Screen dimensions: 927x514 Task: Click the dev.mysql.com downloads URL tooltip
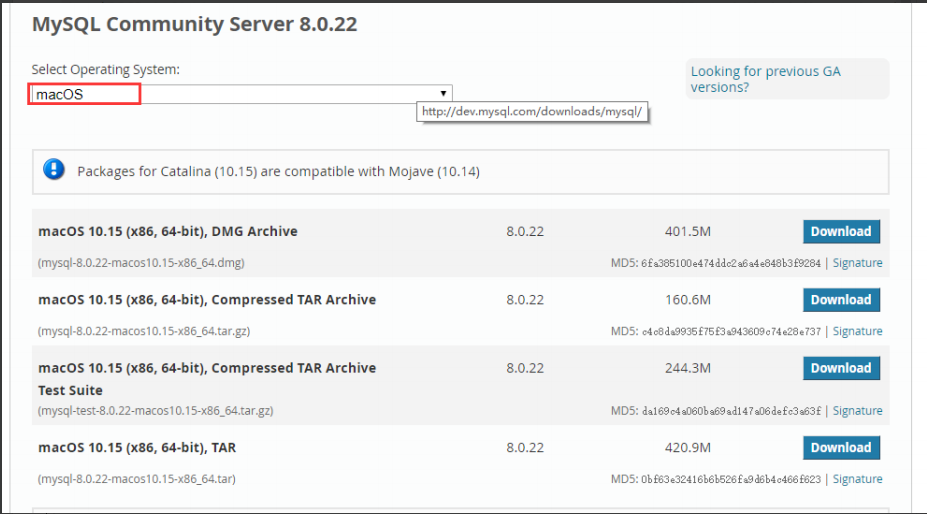(532, 112)
